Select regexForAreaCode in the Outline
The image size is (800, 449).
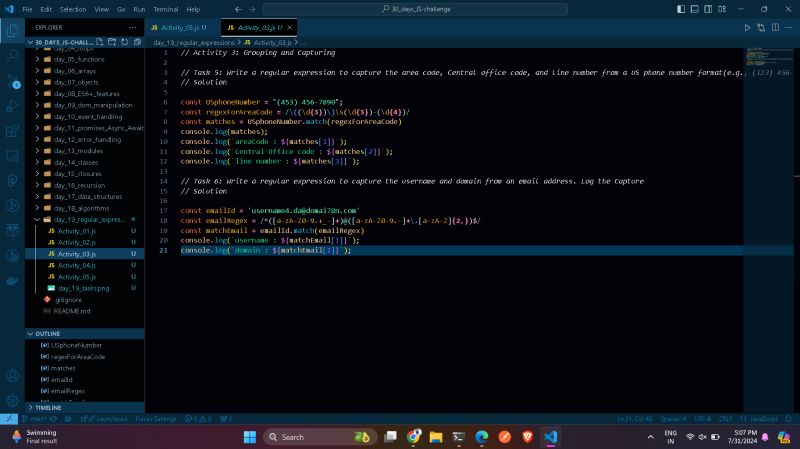(85, 357)
